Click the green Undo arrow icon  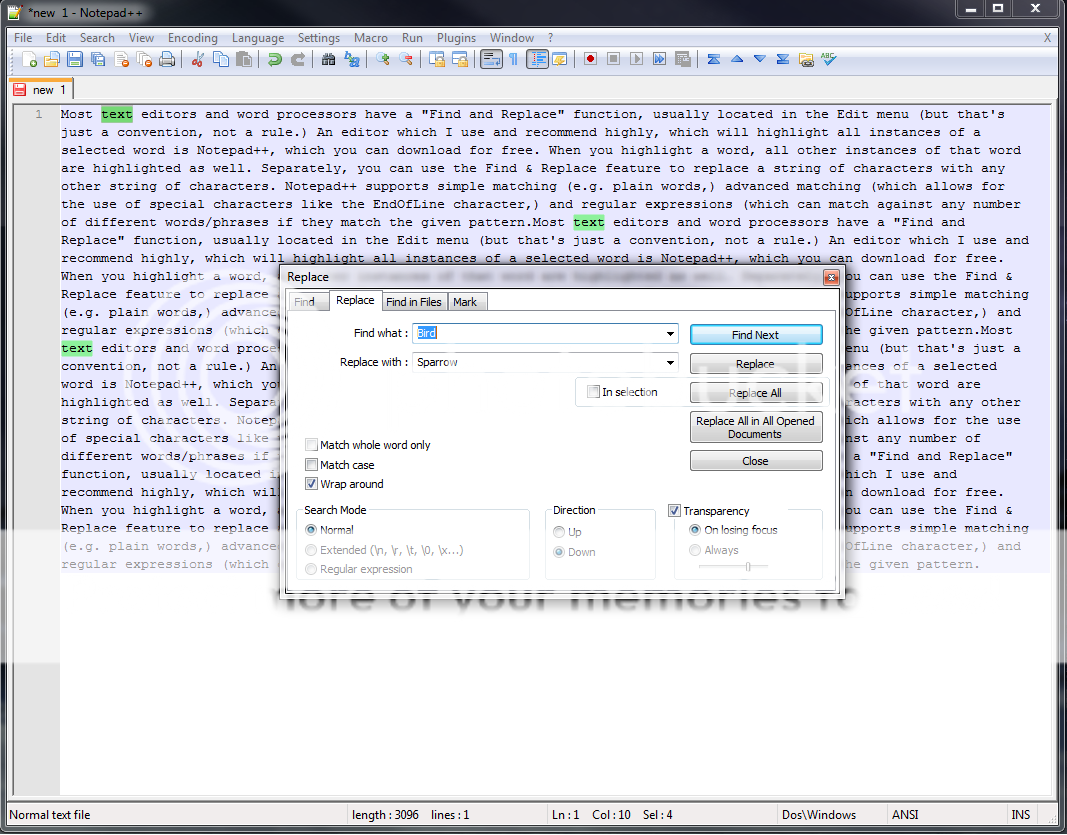[x=275, y=60]
